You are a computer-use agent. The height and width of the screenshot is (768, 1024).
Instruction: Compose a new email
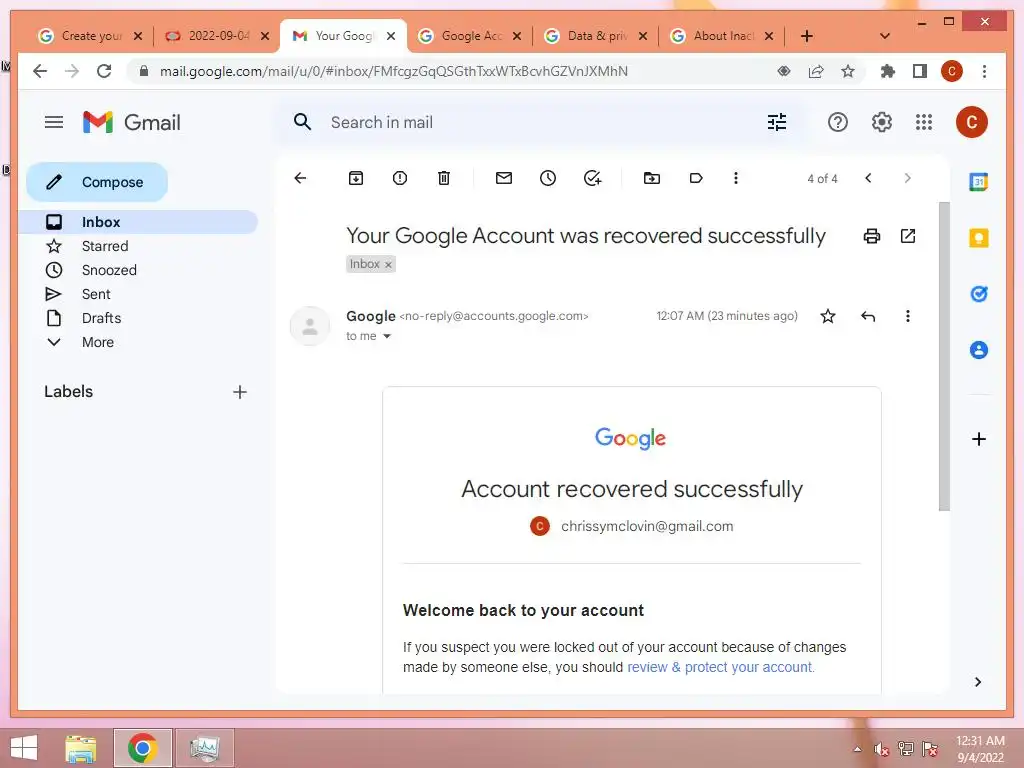click(97, 182)
